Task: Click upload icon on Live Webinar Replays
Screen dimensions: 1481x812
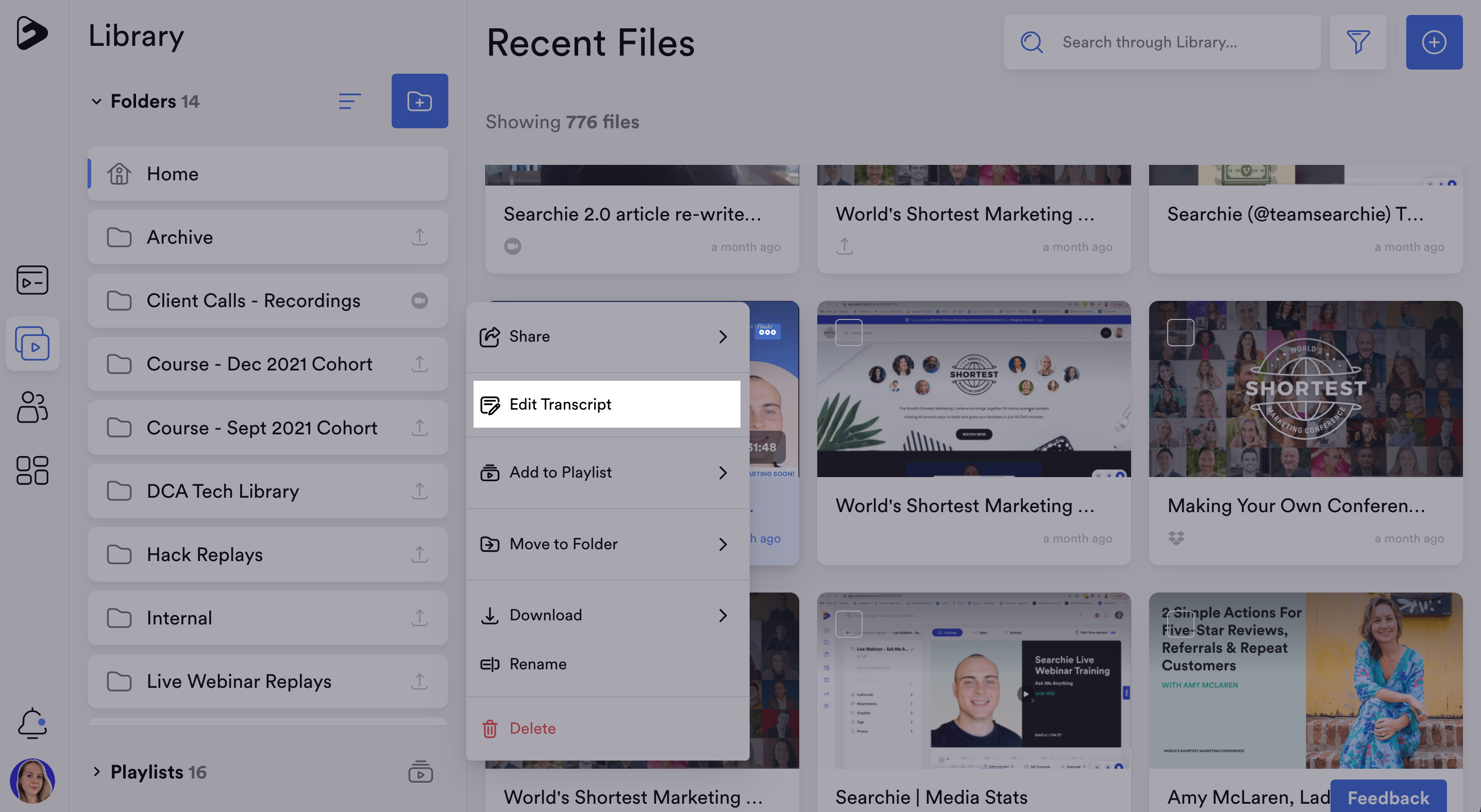Action: (419, 682)
